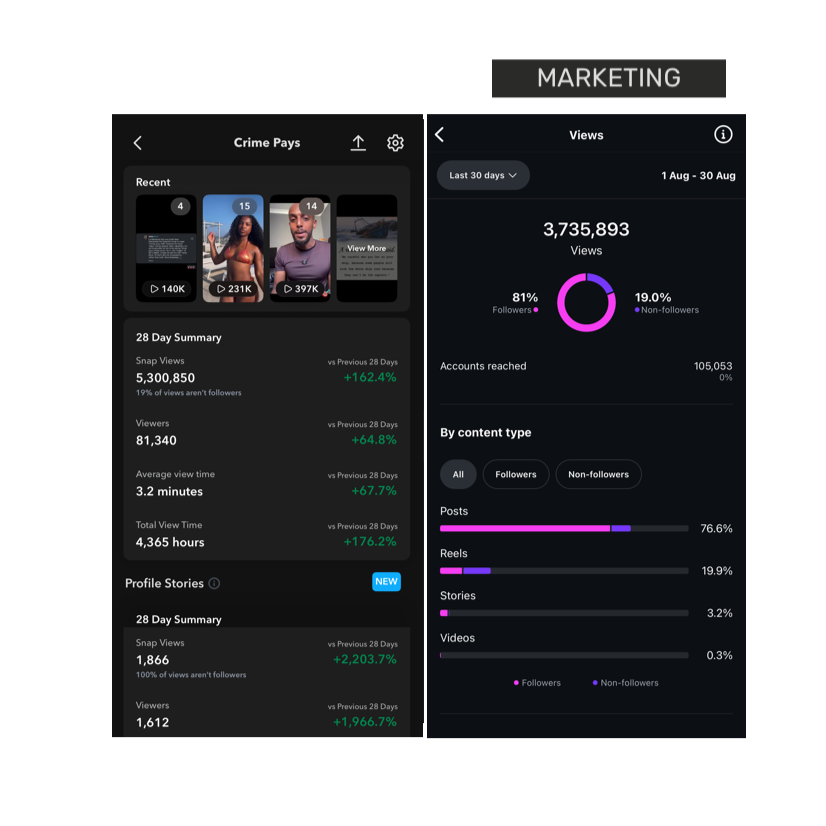Click the Posts progress bar
The image size is (826, 826).
(x=564, y=528)
